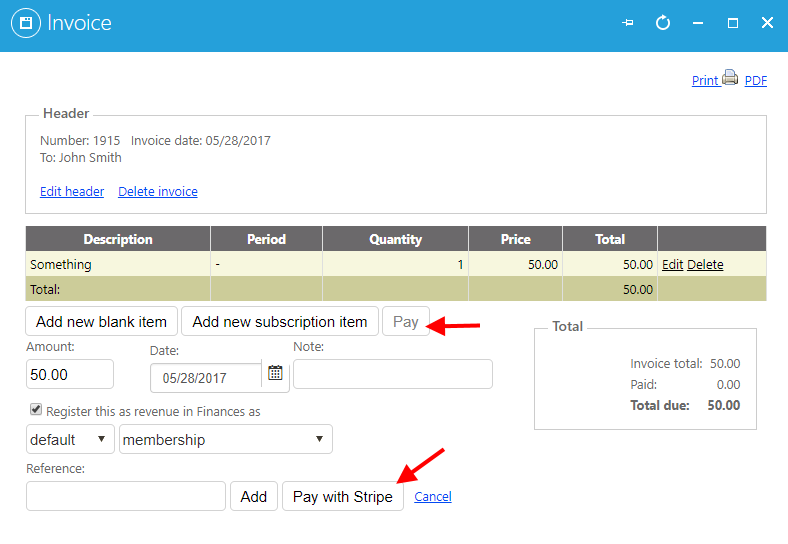Click Add new subscription item button
Viewport: 788px width, 544px height.
tap(279, 321)
